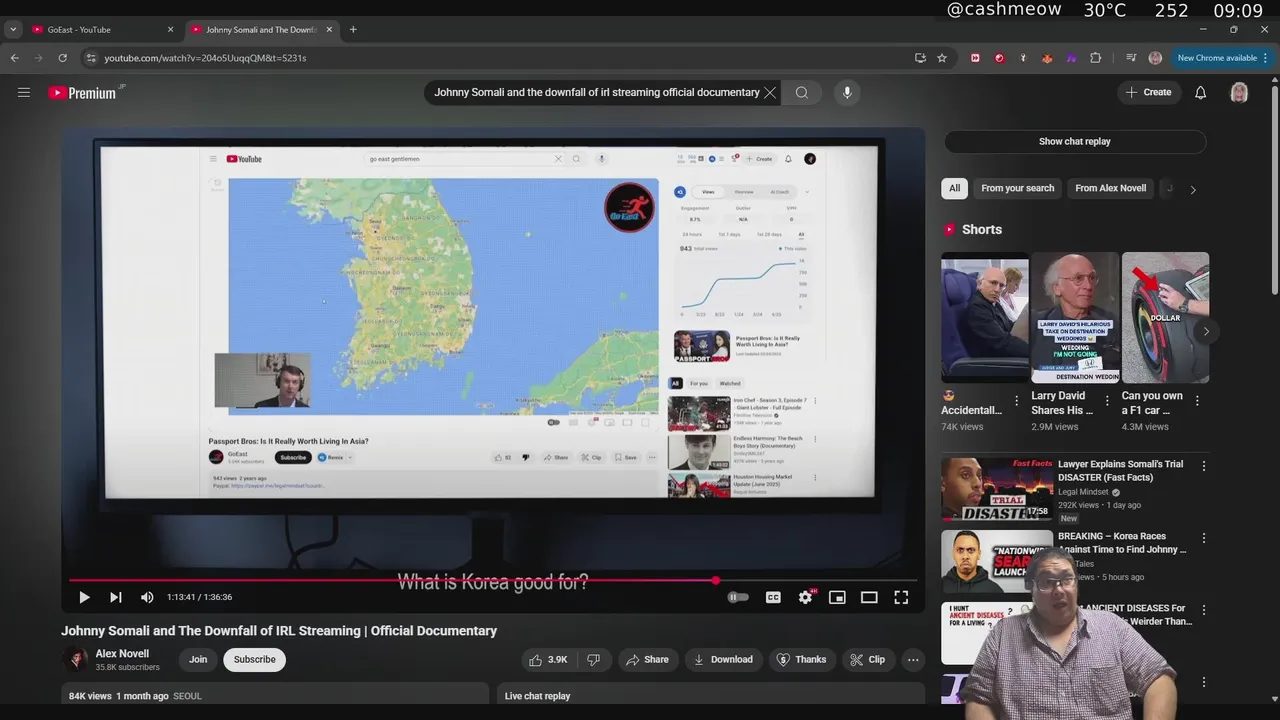Open options for the F1 car Short

click(1197, 401)
